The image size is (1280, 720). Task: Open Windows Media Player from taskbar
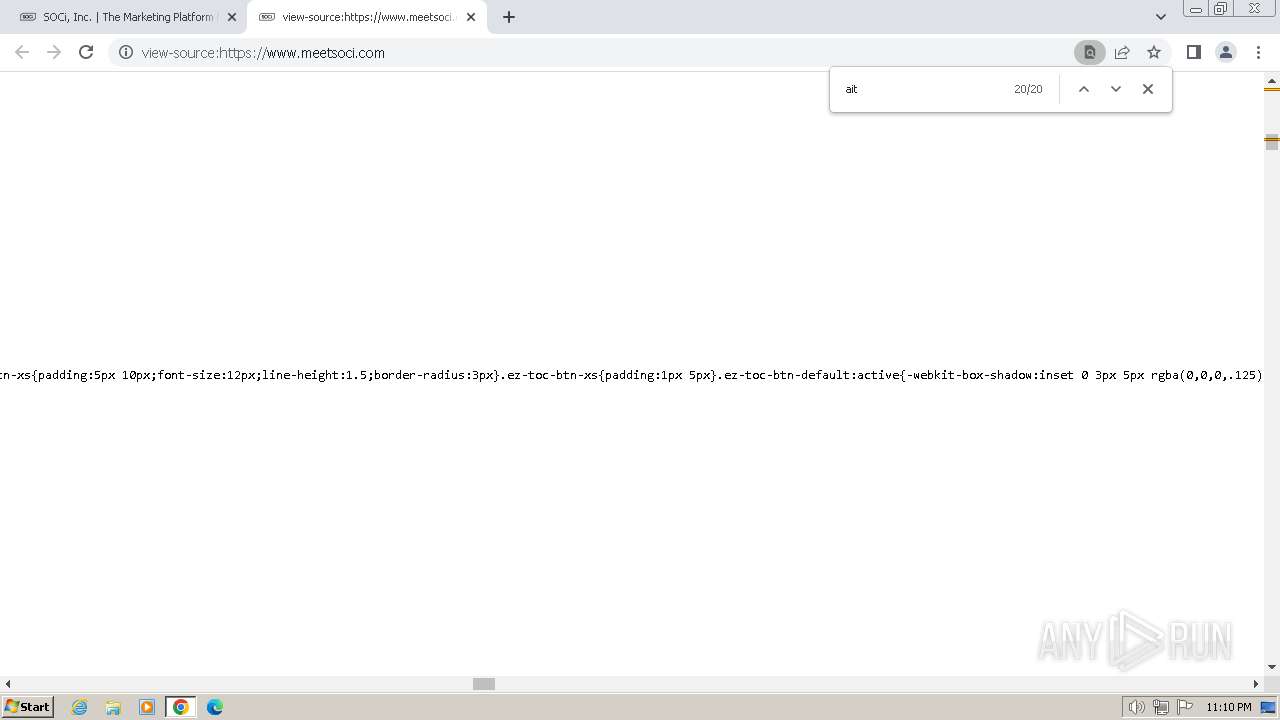(147, 707)
